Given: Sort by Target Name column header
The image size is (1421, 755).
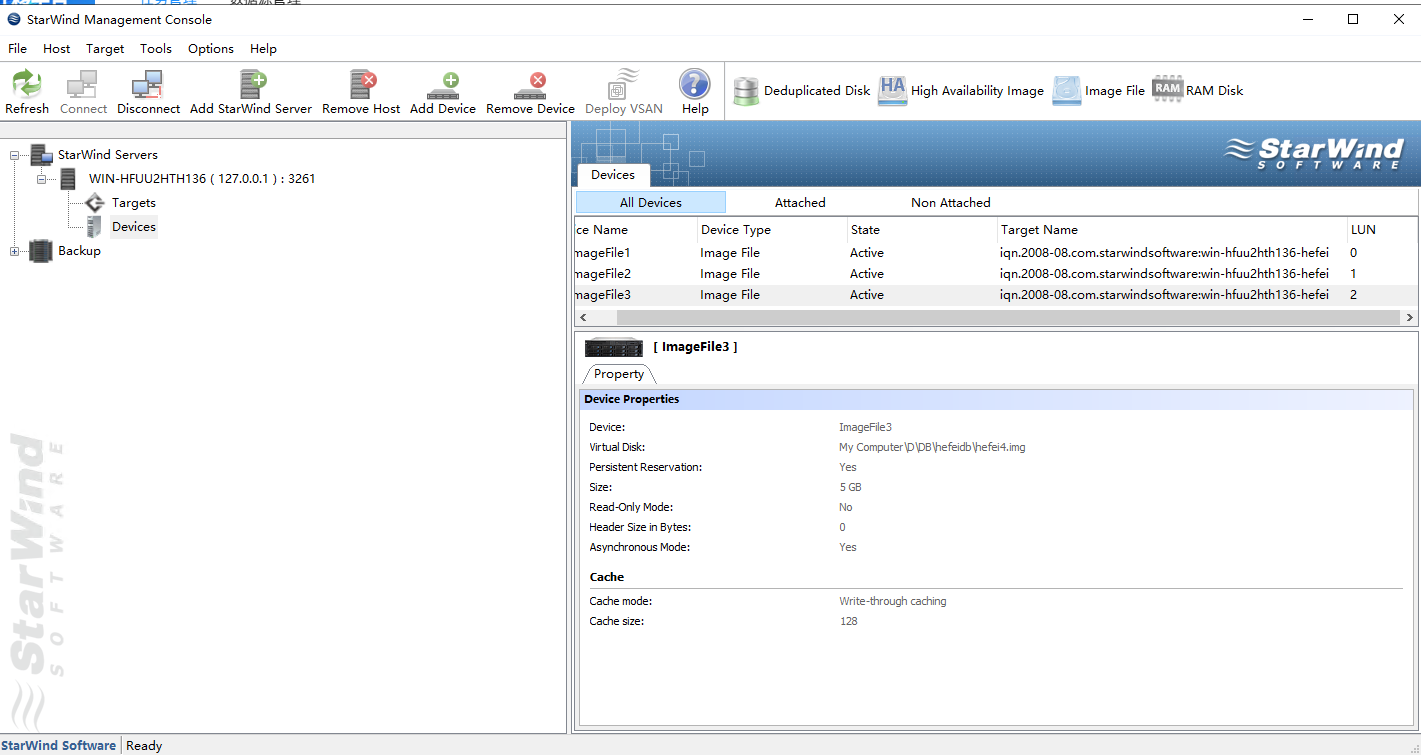Looking at the screenshot, I should coord(1172,230).
